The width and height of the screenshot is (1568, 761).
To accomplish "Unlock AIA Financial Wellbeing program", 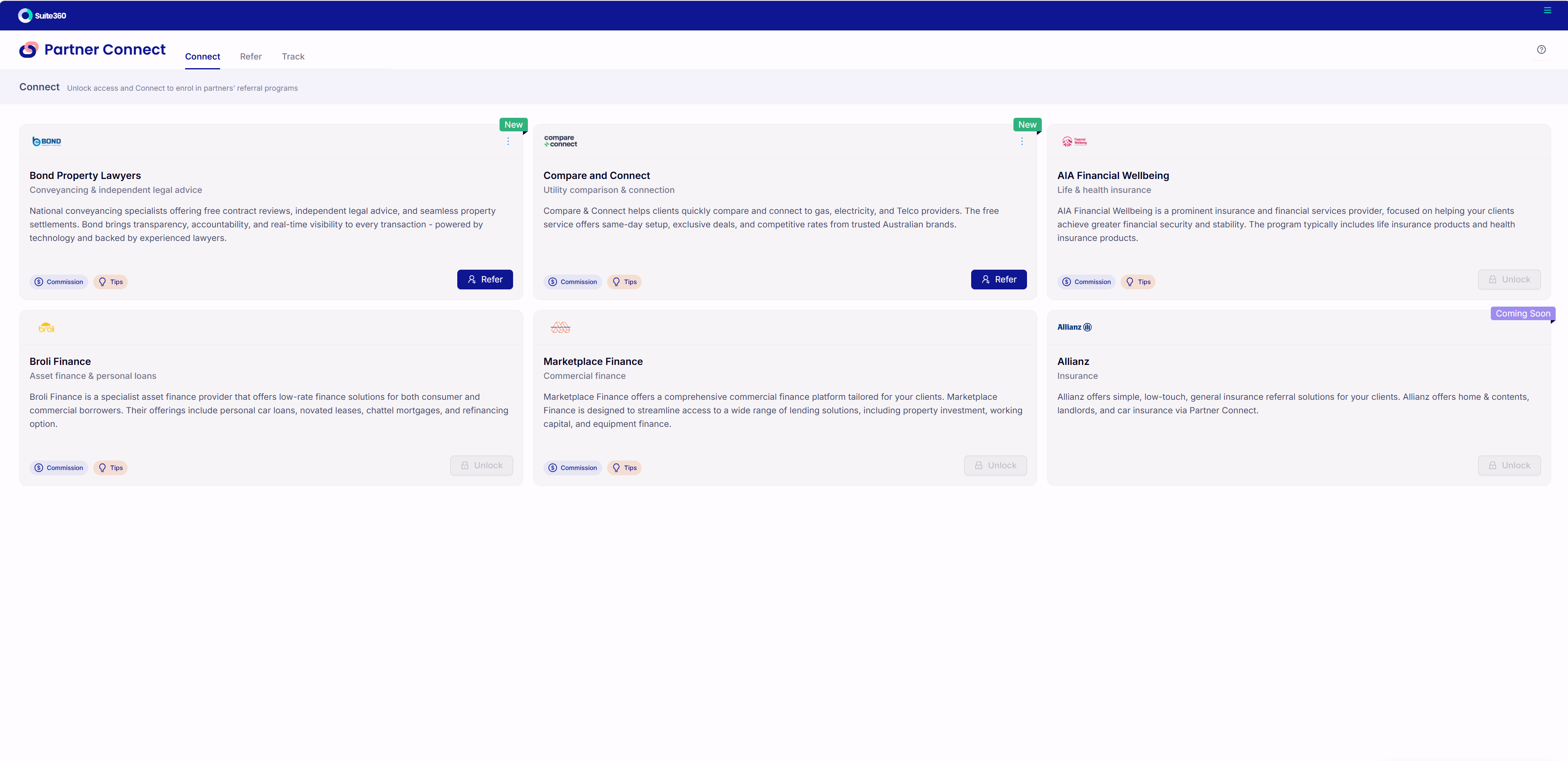I will point(1509,280).
